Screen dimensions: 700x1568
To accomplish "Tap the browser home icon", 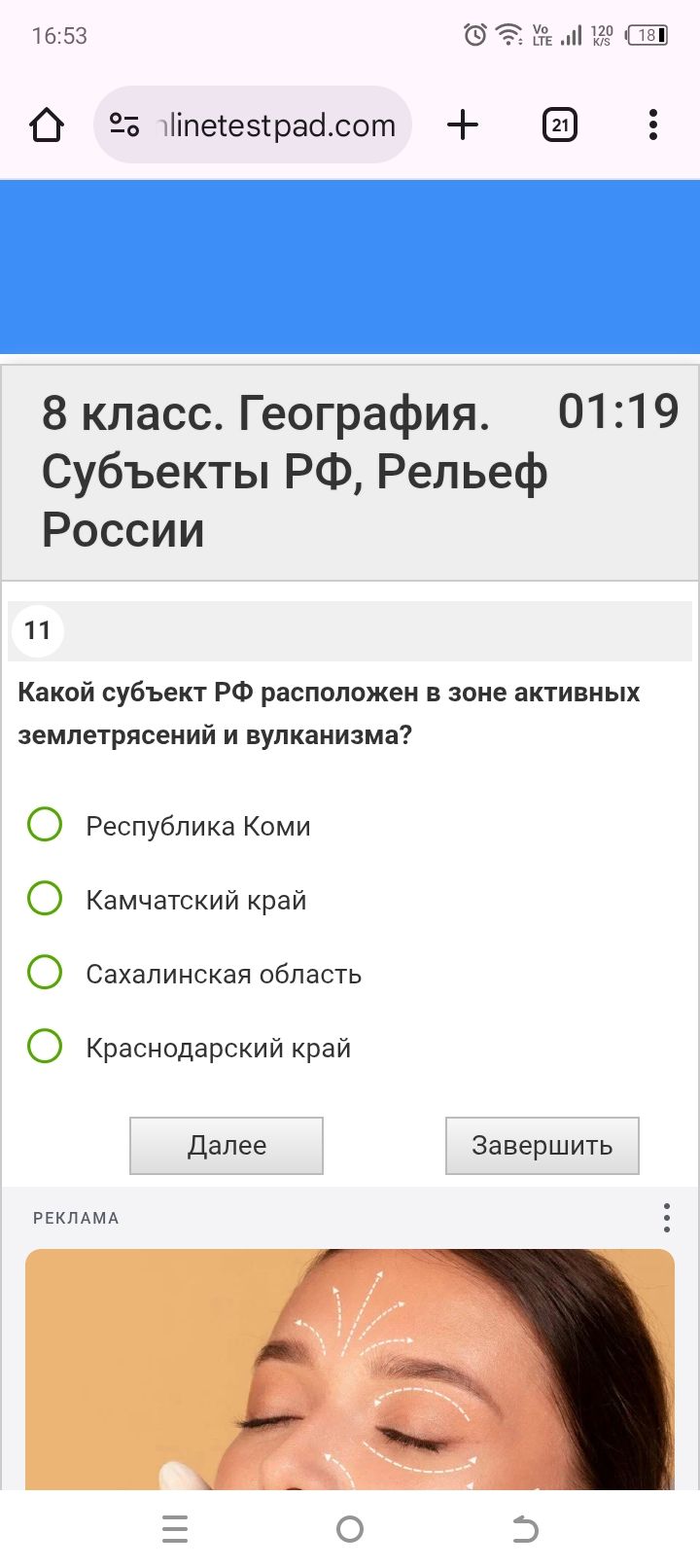I will (x=47, y=125).
